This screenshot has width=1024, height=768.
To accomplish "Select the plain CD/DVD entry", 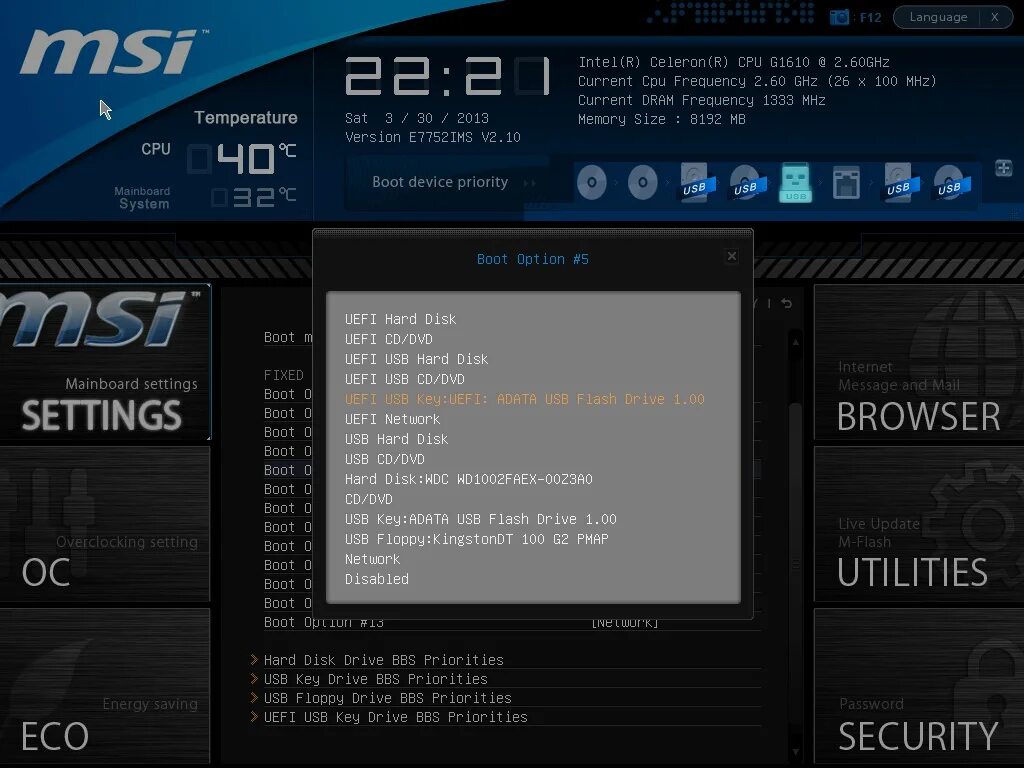I will (x=368, y=499).
